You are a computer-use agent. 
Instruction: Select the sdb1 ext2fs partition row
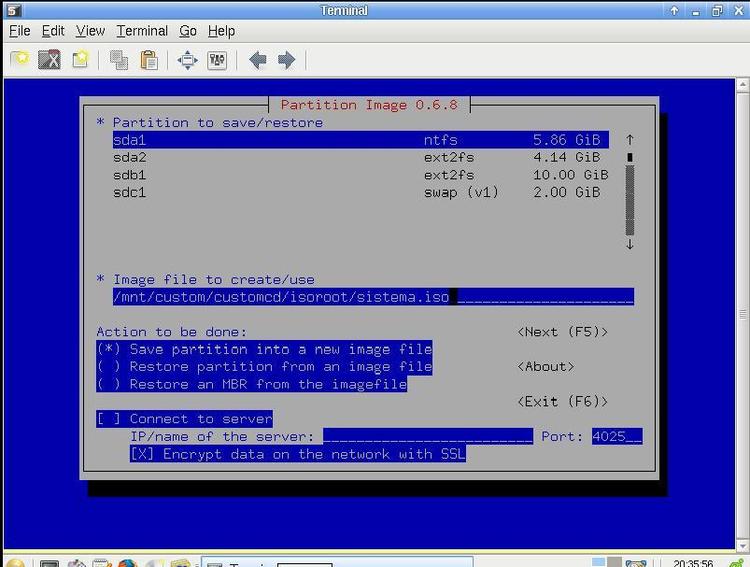pyautogui.click(x=361, y=175)
